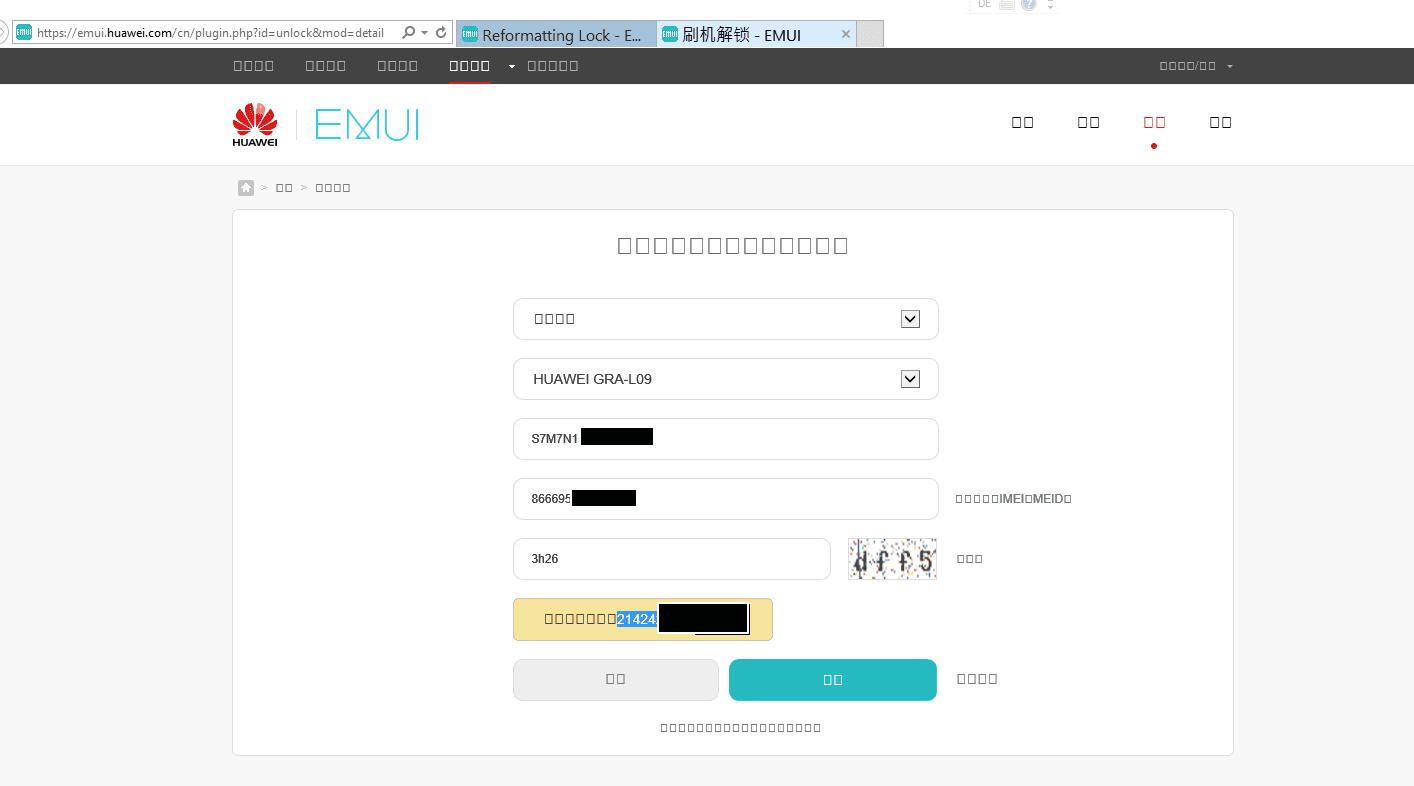
Task: Go to home via the breadcrumb house icon
Action: click(x=246, y=188)
